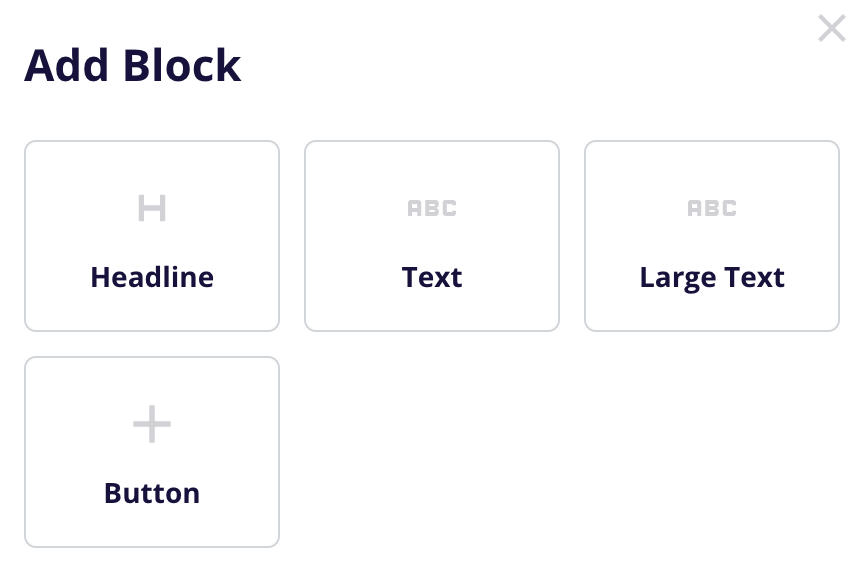Click the ABC icon above Large Text
This screenshot has height=578, width=868.
tap(712, 208)
